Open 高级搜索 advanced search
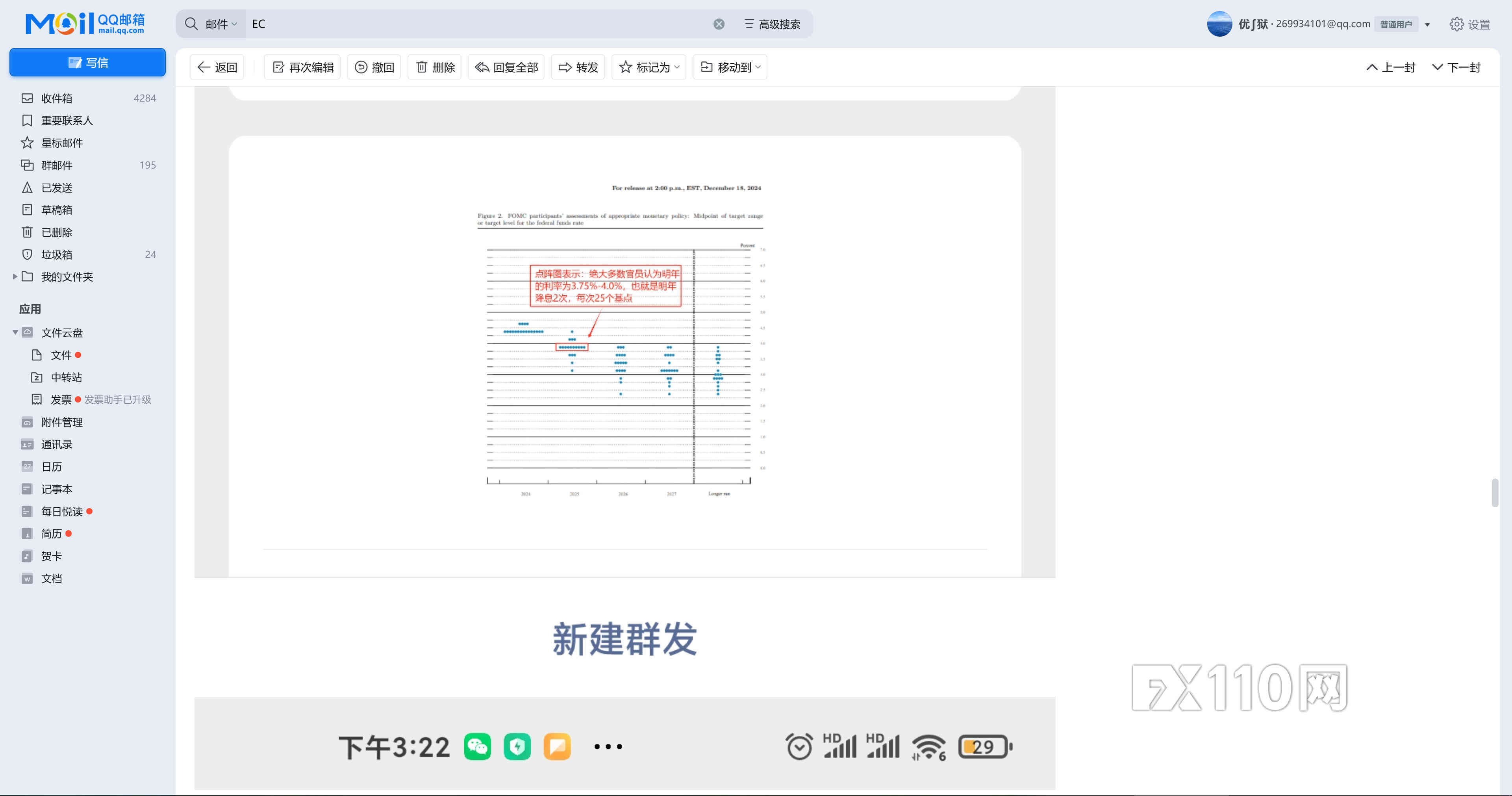This screenshot has width=1512, height=796. pyautogui.click(x=773, y=24)
